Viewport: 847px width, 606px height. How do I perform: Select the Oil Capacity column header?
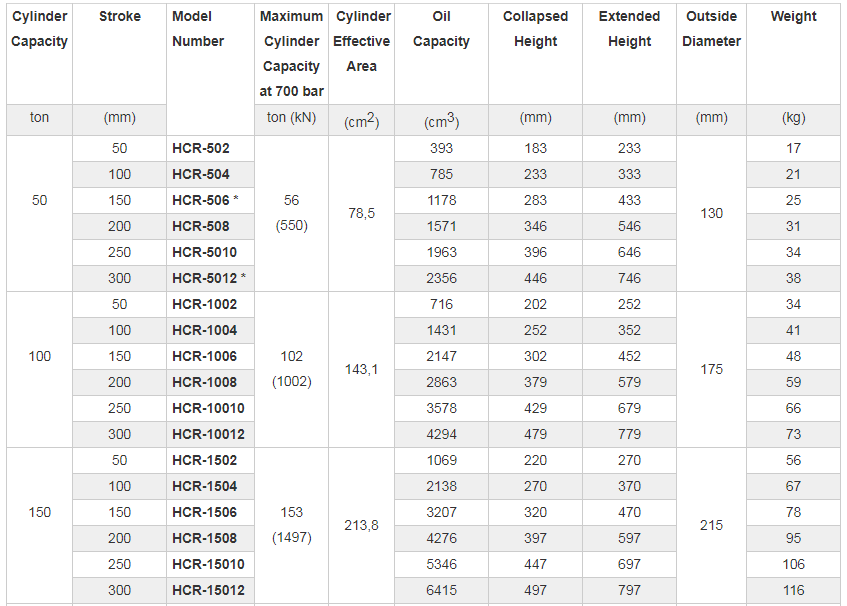click(441, 29)
